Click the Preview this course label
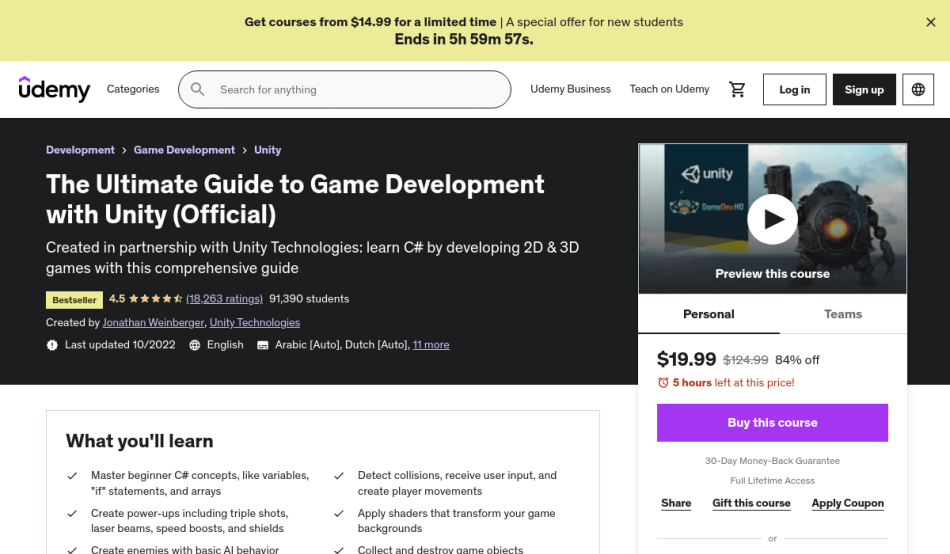 pos(772,274)
